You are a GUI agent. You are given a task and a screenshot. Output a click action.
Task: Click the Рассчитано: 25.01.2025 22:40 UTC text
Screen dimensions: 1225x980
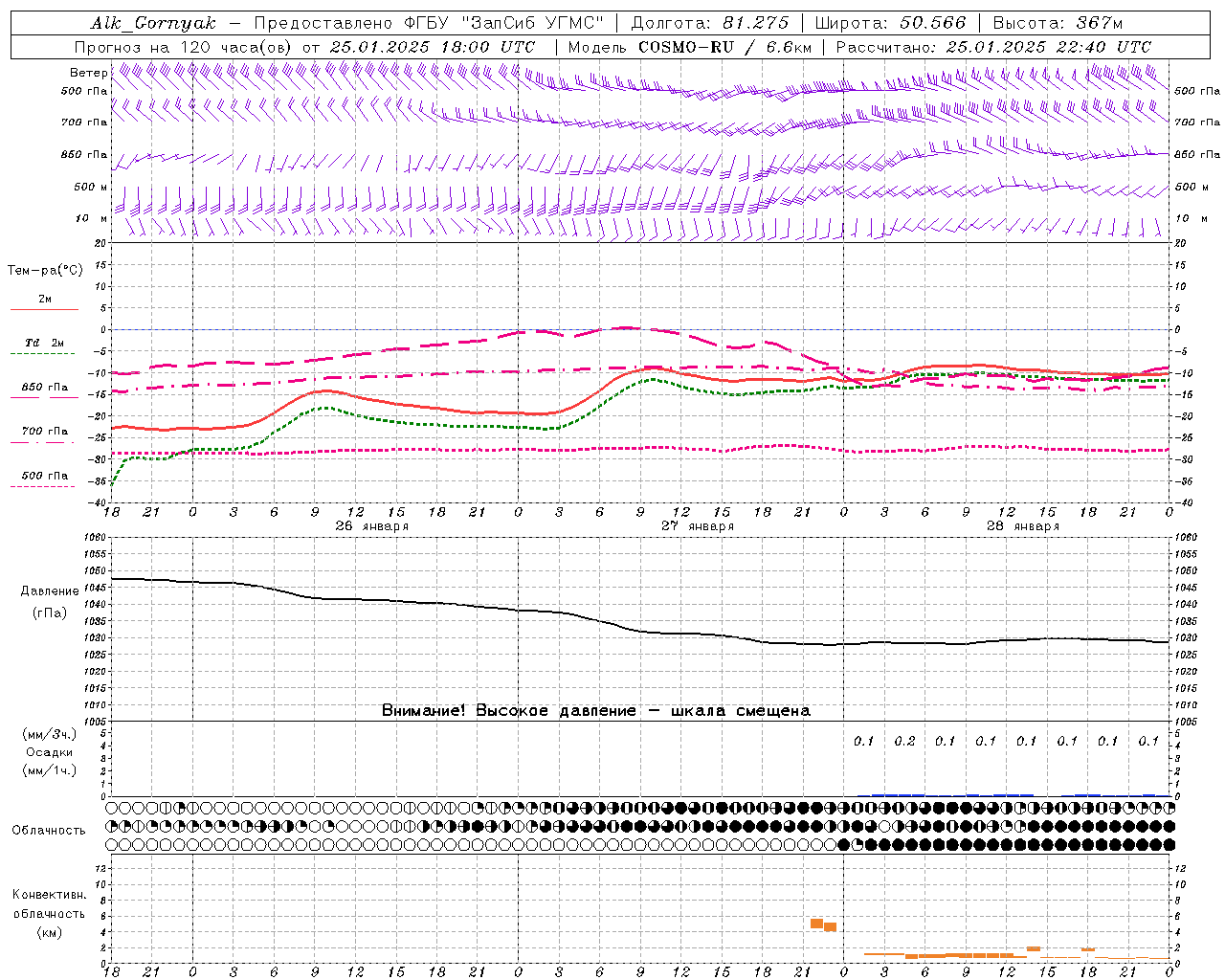tap(993, 47)
